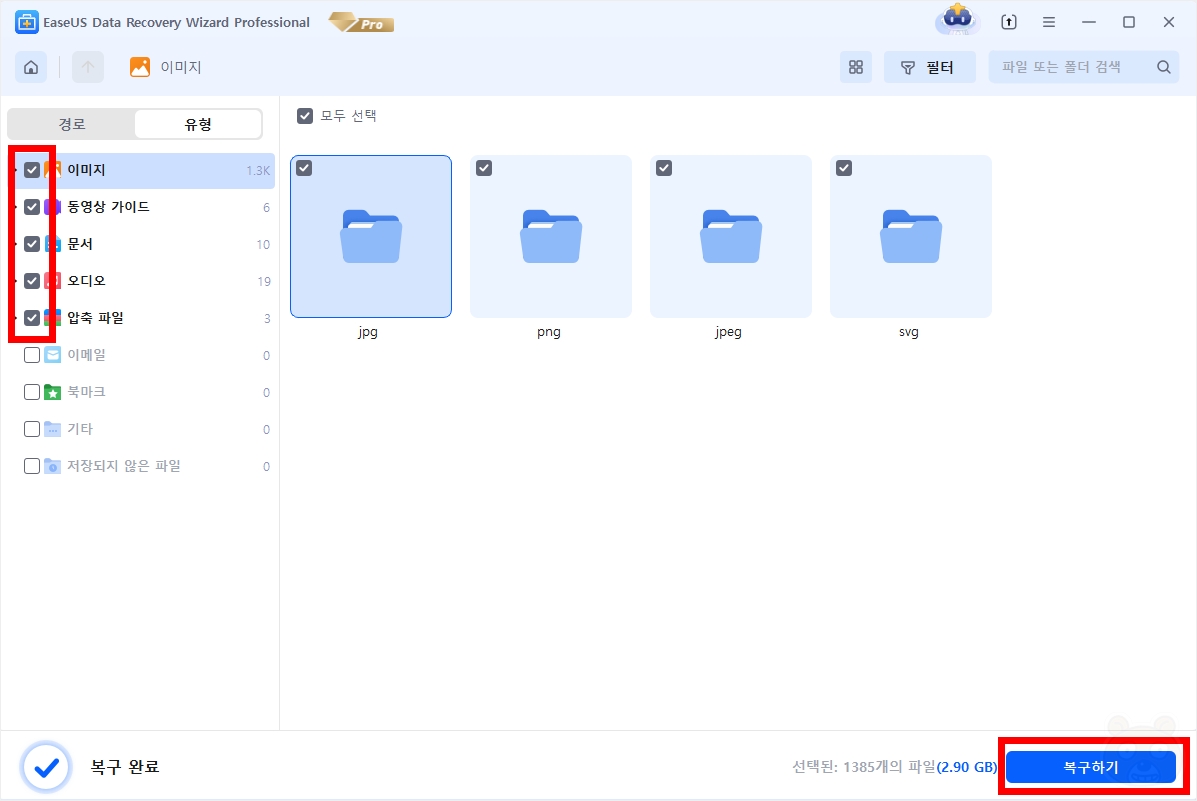Focus the 파일 또는 폴더 검색 field
1197x801 pixels.
pos(1083,67)
